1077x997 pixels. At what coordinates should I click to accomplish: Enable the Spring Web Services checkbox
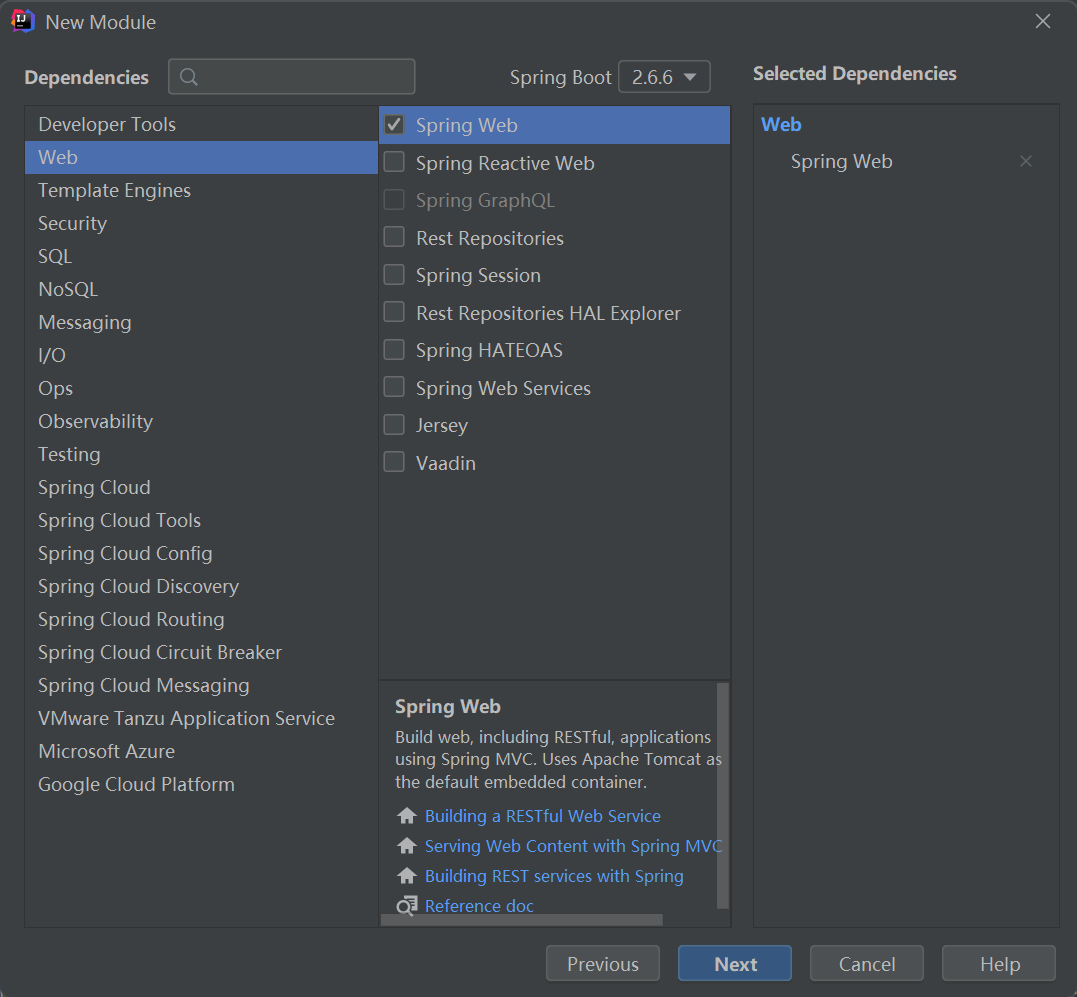pos(394,387)
